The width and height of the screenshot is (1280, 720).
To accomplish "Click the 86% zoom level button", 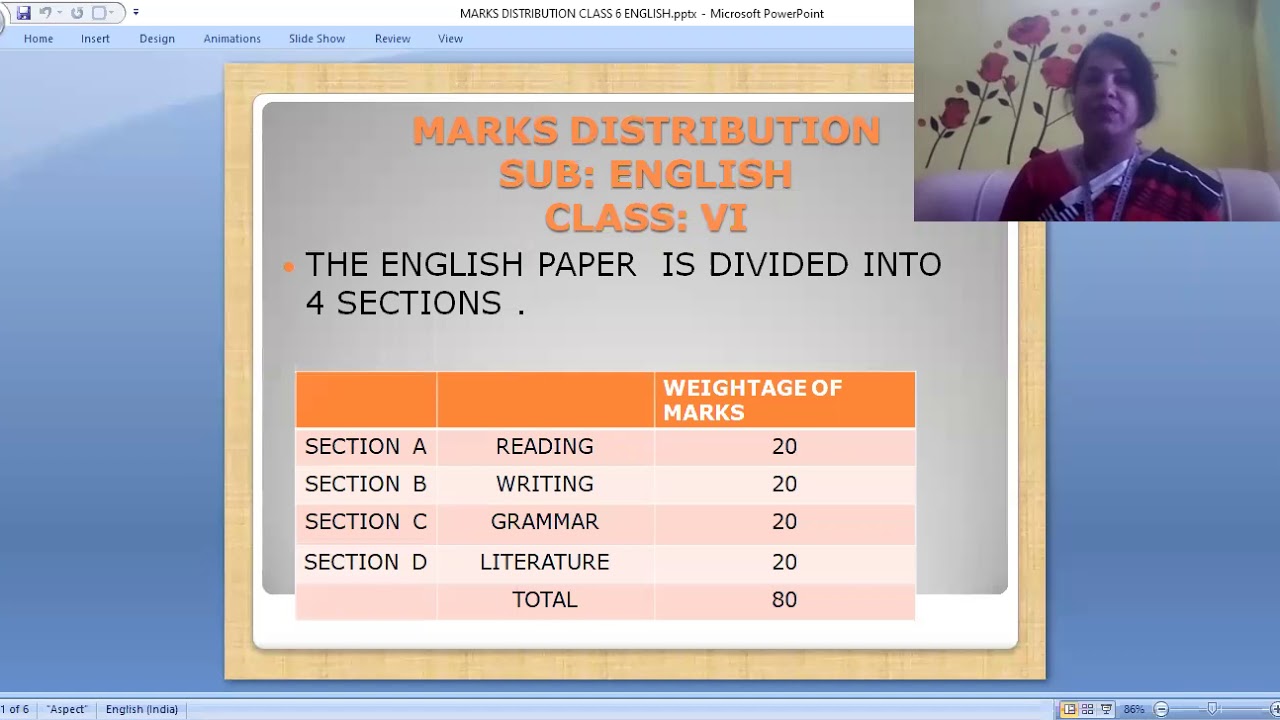I will 1133,709.
